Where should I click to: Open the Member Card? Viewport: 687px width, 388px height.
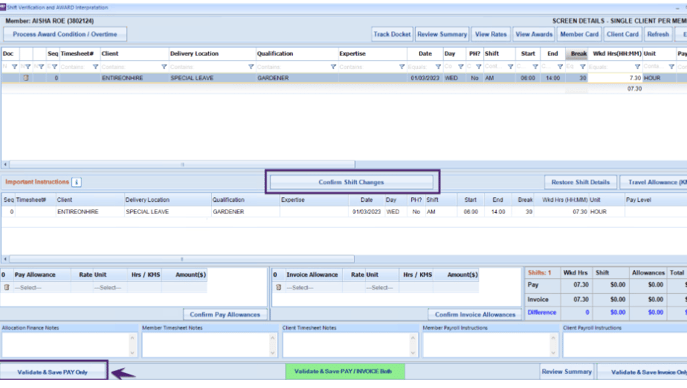pos(579,34)
